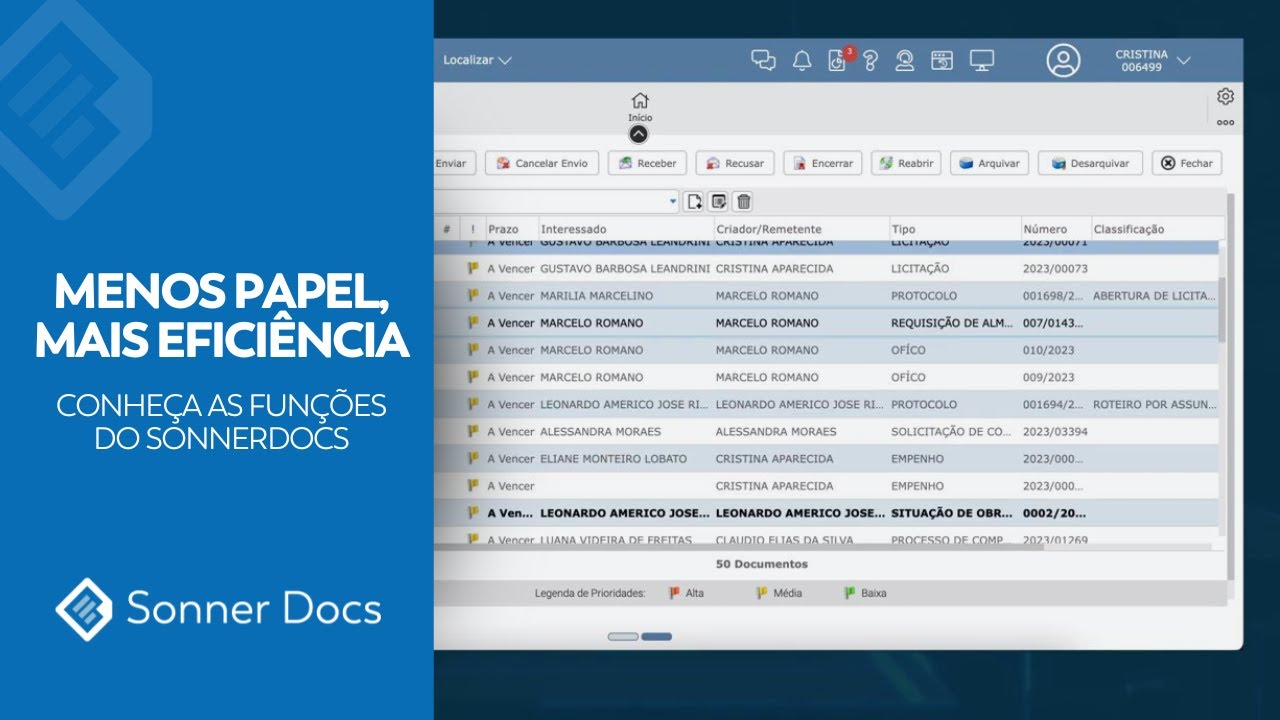Click the priority flag in the 010/2023 row

tap(473, 349)
